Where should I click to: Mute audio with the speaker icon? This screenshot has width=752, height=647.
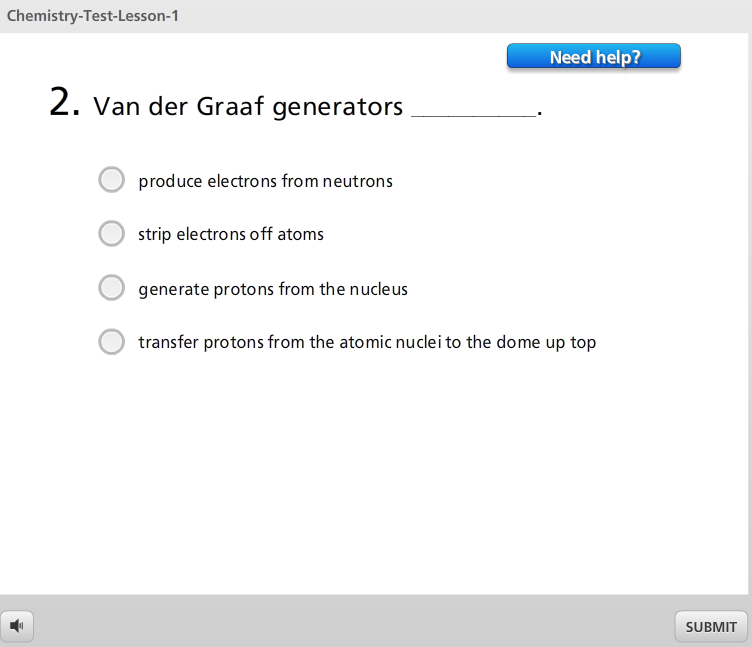pyautogui.click(x=17, y=626)
